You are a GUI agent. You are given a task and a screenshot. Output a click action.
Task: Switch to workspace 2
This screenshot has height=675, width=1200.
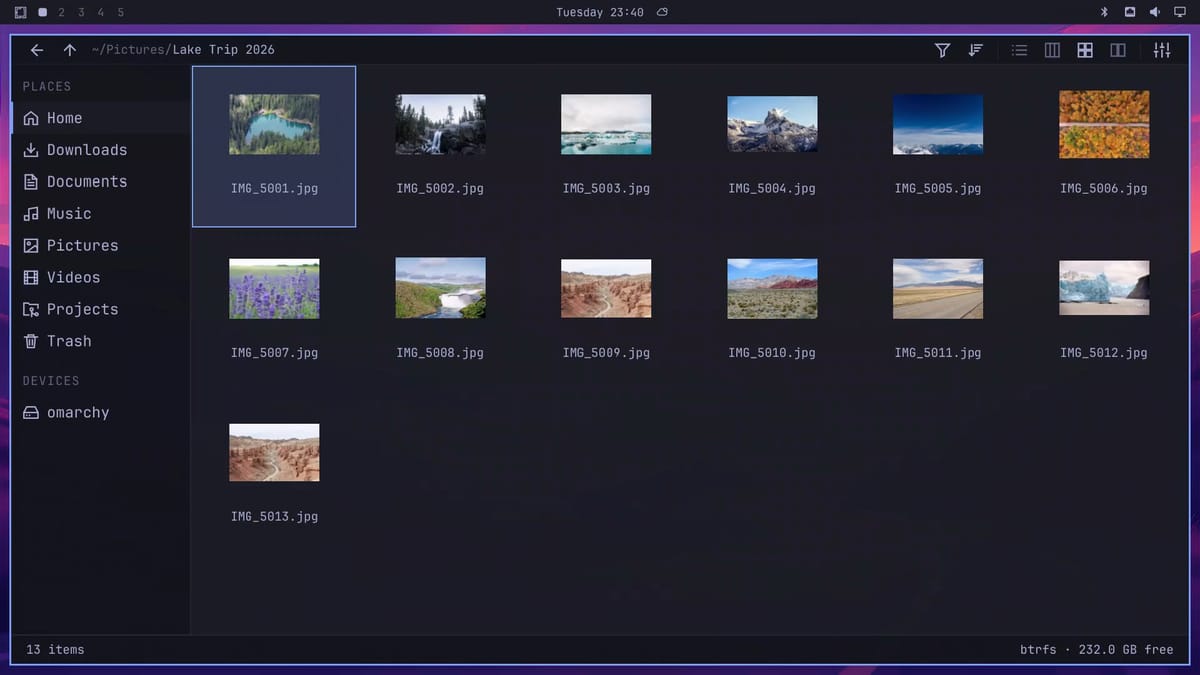point(62,13)
